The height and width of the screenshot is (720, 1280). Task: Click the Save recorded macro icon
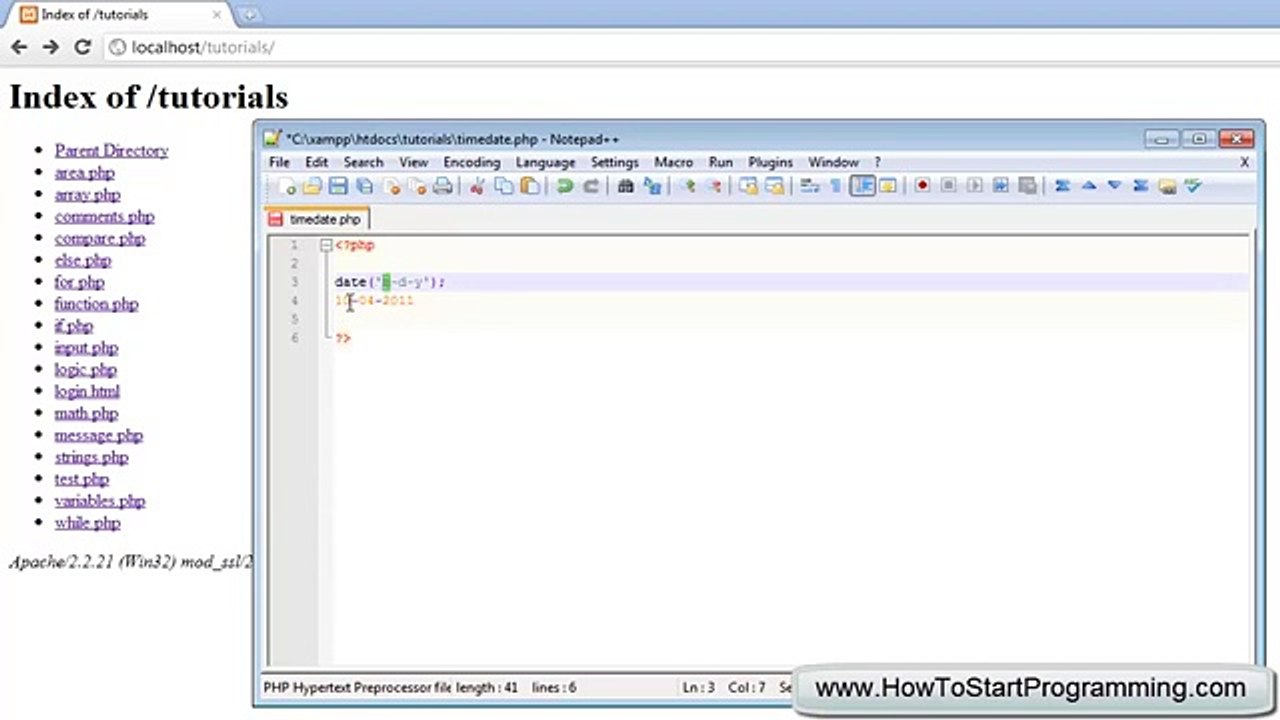[1027, 186]
